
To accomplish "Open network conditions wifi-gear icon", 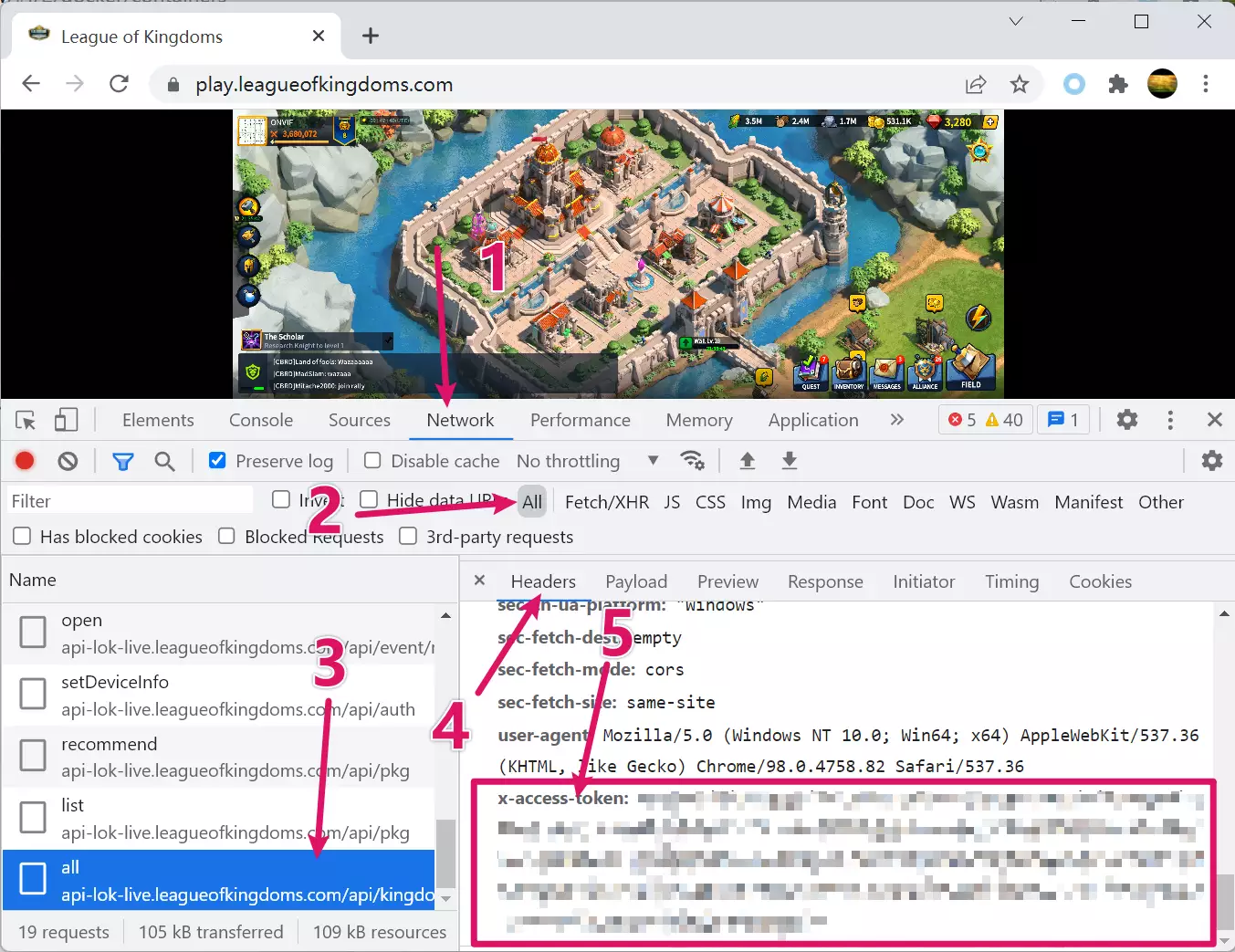I will tap(693, 461).
